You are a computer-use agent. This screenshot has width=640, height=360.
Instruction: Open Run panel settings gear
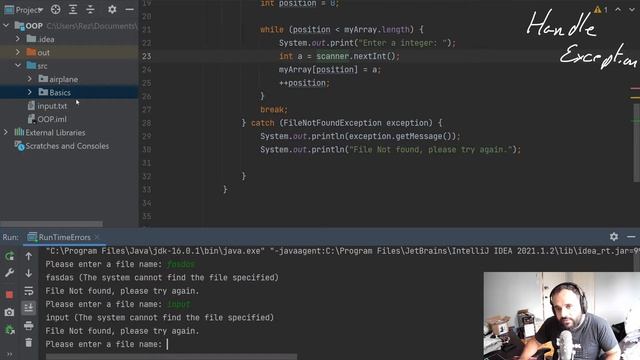(x=613, y=236)
